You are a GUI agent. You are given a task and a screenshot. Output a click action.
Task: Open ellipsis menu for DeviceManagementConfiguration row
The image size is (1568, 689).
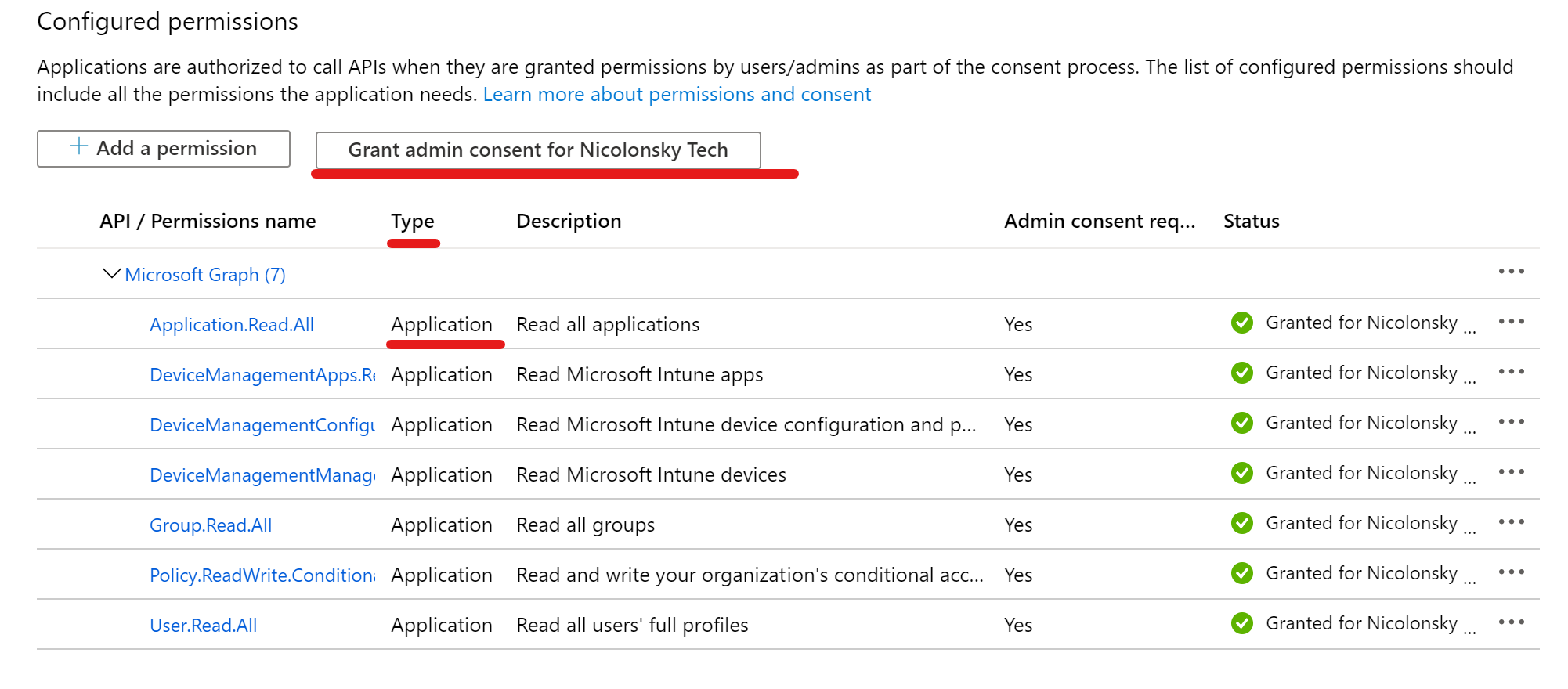(1511, 422)
